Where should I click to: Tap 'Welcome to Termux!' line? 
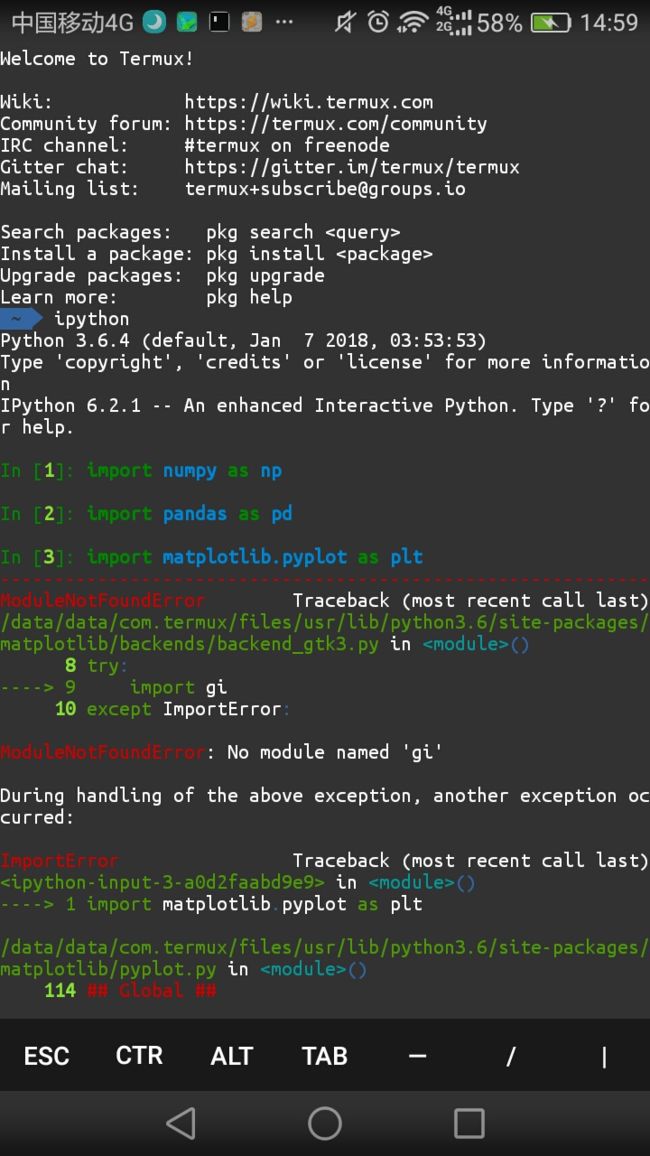click(97, 59)
